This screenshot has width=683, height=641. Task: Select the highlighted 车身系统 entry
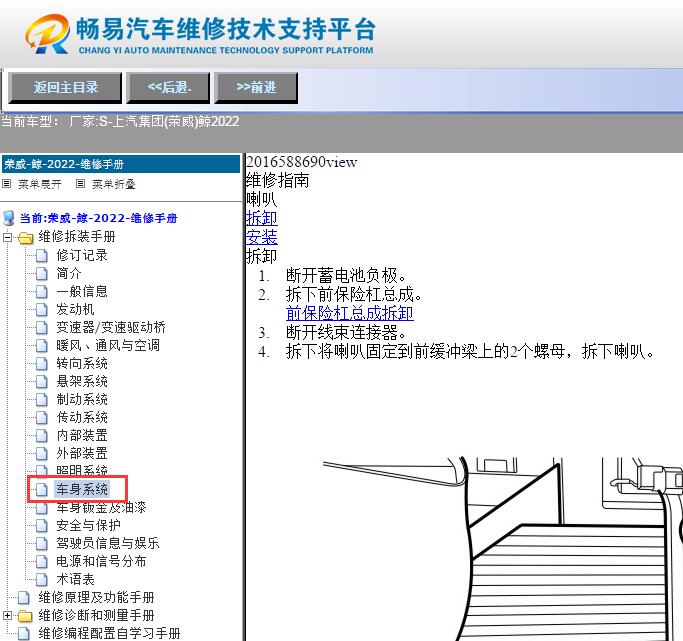point(82,489)
